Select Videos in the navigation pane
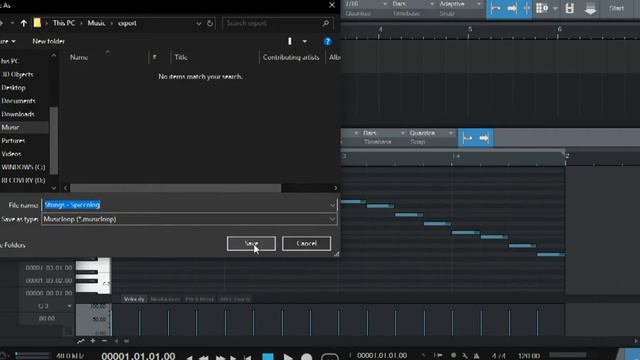The image size is (640, 360). pos(11,154)
